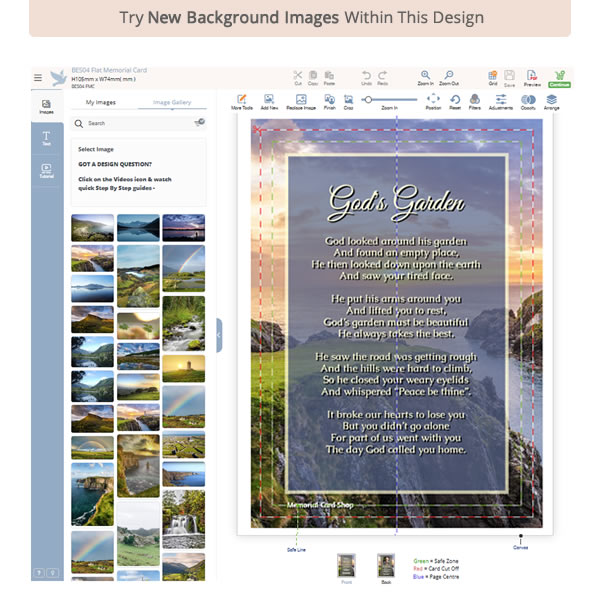Toggle the Grid overlay
This screenshot has height=600, width=600.
(x=492, y=77)
